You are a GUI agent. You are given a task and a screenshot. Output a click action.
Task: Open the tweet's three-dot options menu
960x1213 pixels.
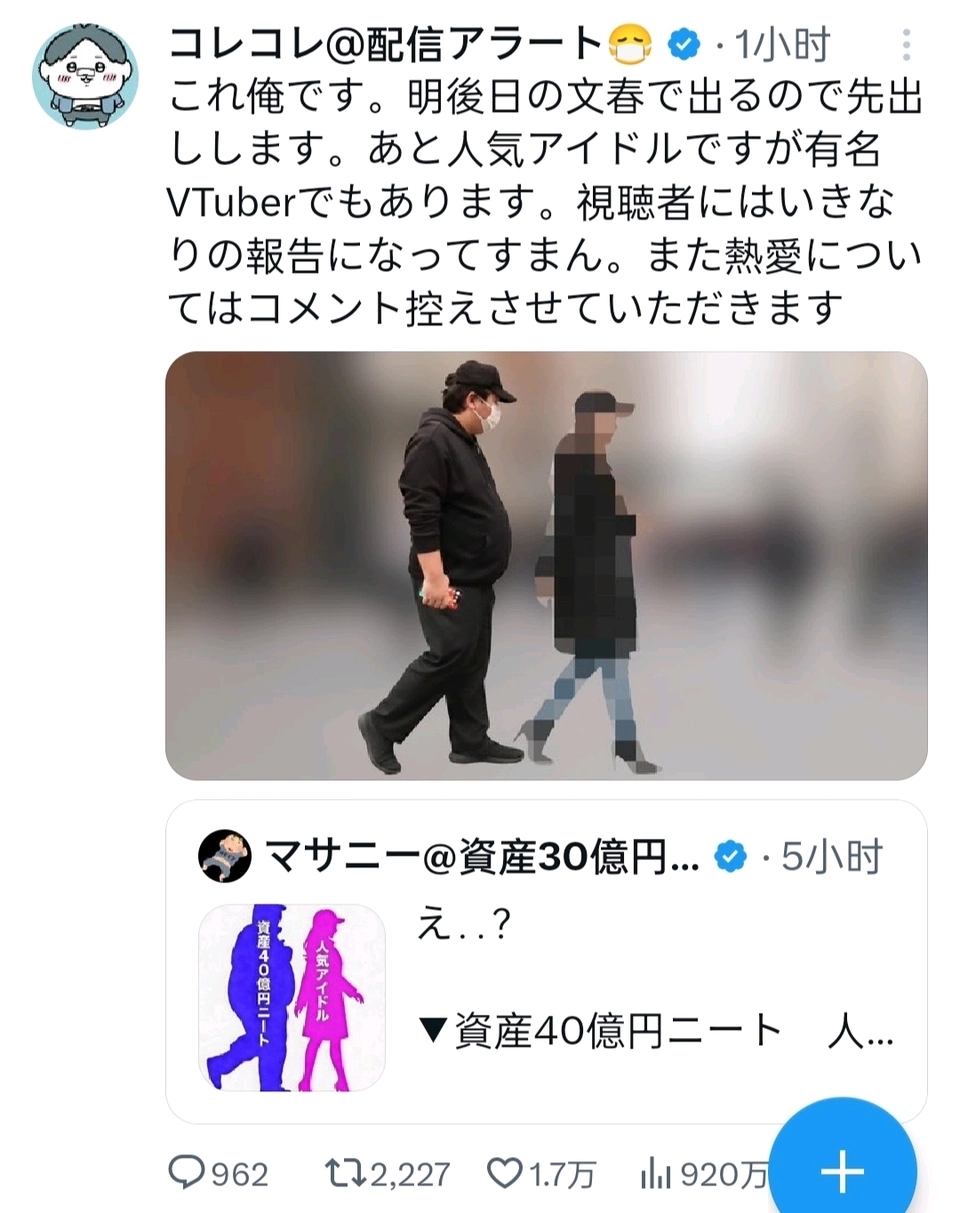point(906,45)
